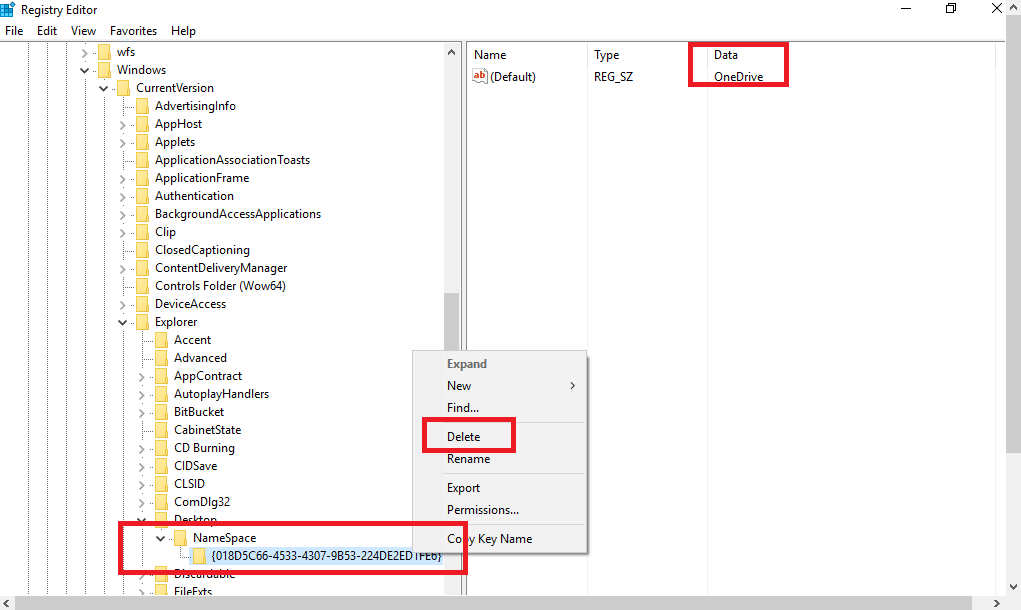Click the Registry Editor title bar icon
This screenshot has height=610, width=1021.
[10, 9]
